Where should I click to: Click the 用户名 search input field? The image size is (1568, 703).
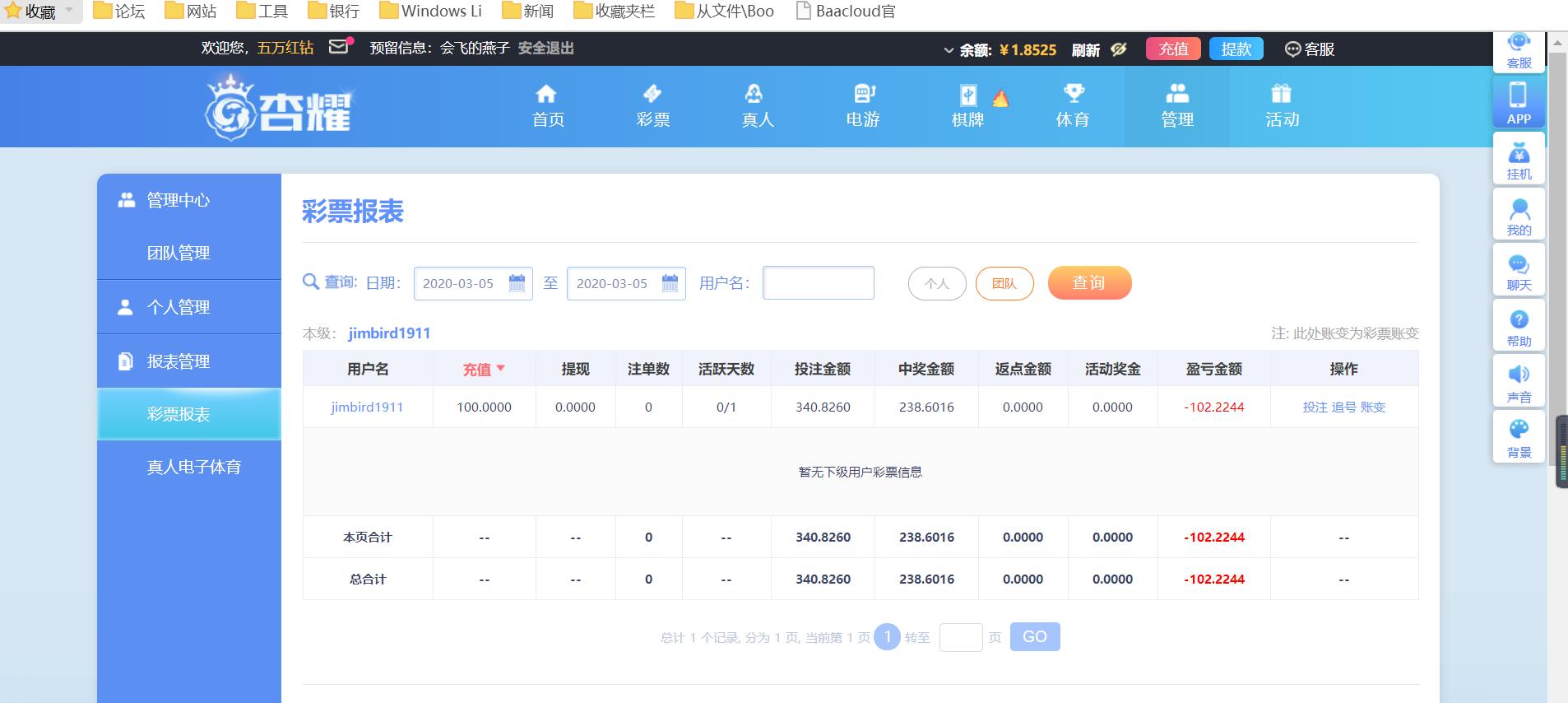tap(818, 283)
